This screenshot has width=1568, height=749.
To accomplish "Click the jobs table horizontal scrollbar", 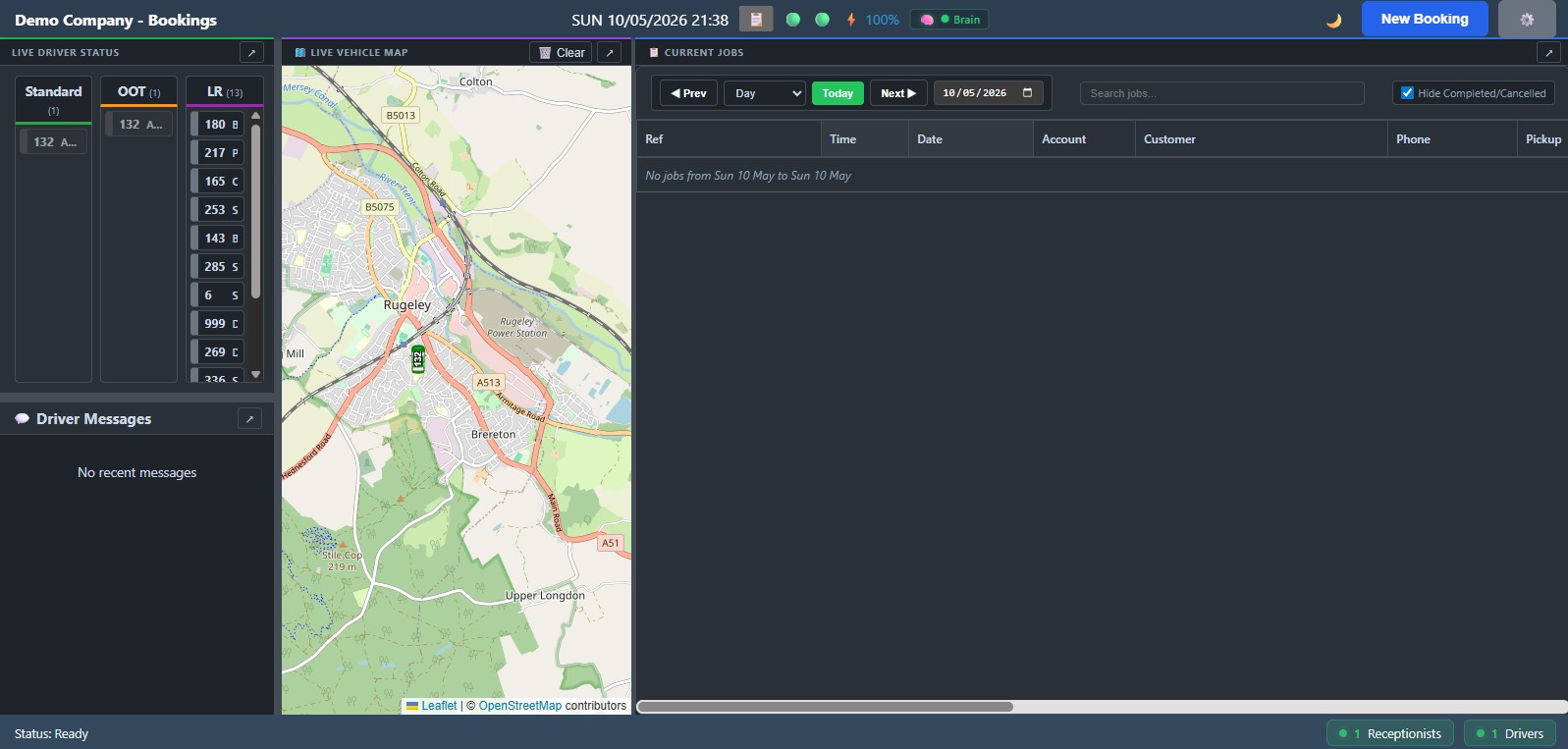I will point(825,706).
